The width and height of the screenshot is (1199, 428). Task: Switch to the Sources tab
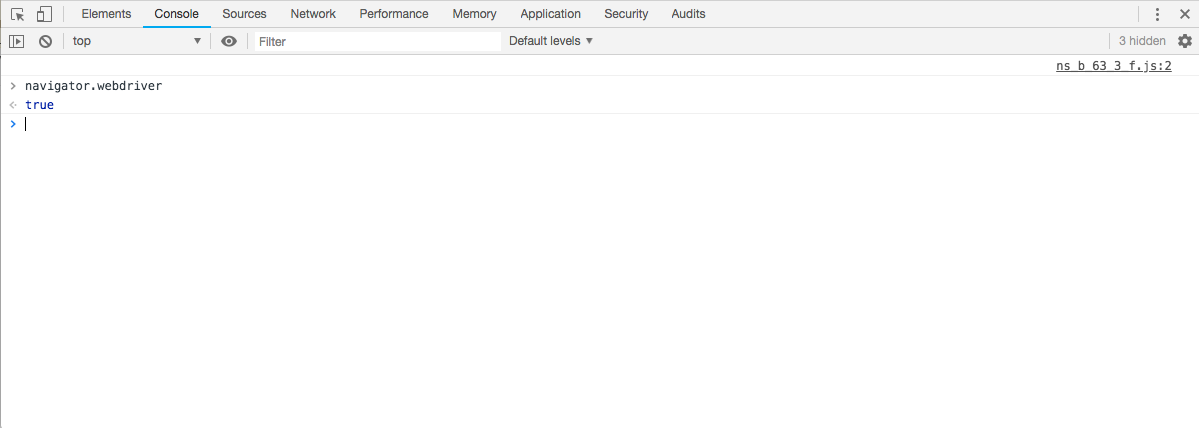tap(244, 14)
